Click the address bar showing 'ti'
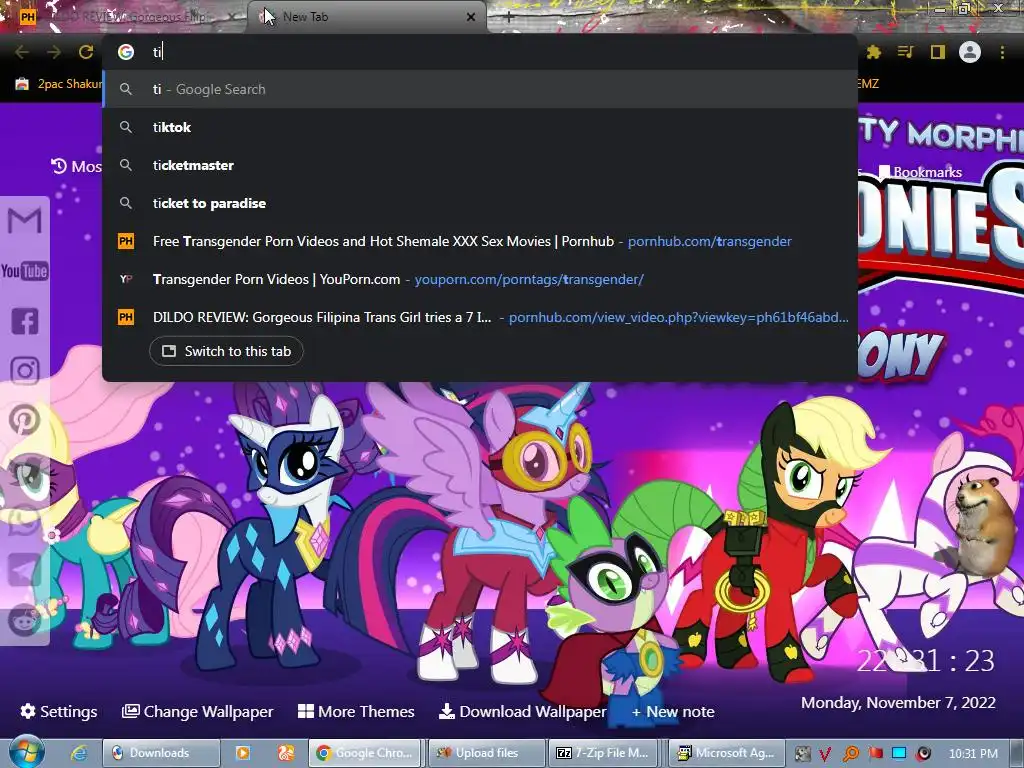Screen dimensions: 1024x768 [x=480, y=52]
